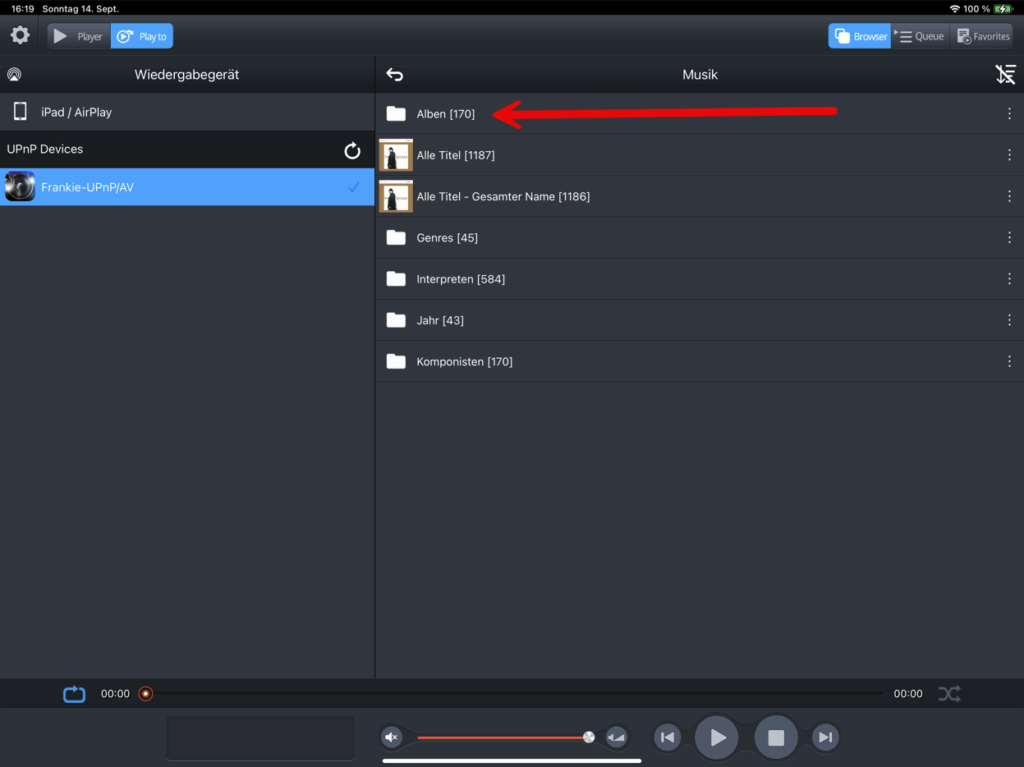Viewport: 1024px width, 767px height.
Task: Mute the volume with speaker icon
Action: click(x=392, y=738)
